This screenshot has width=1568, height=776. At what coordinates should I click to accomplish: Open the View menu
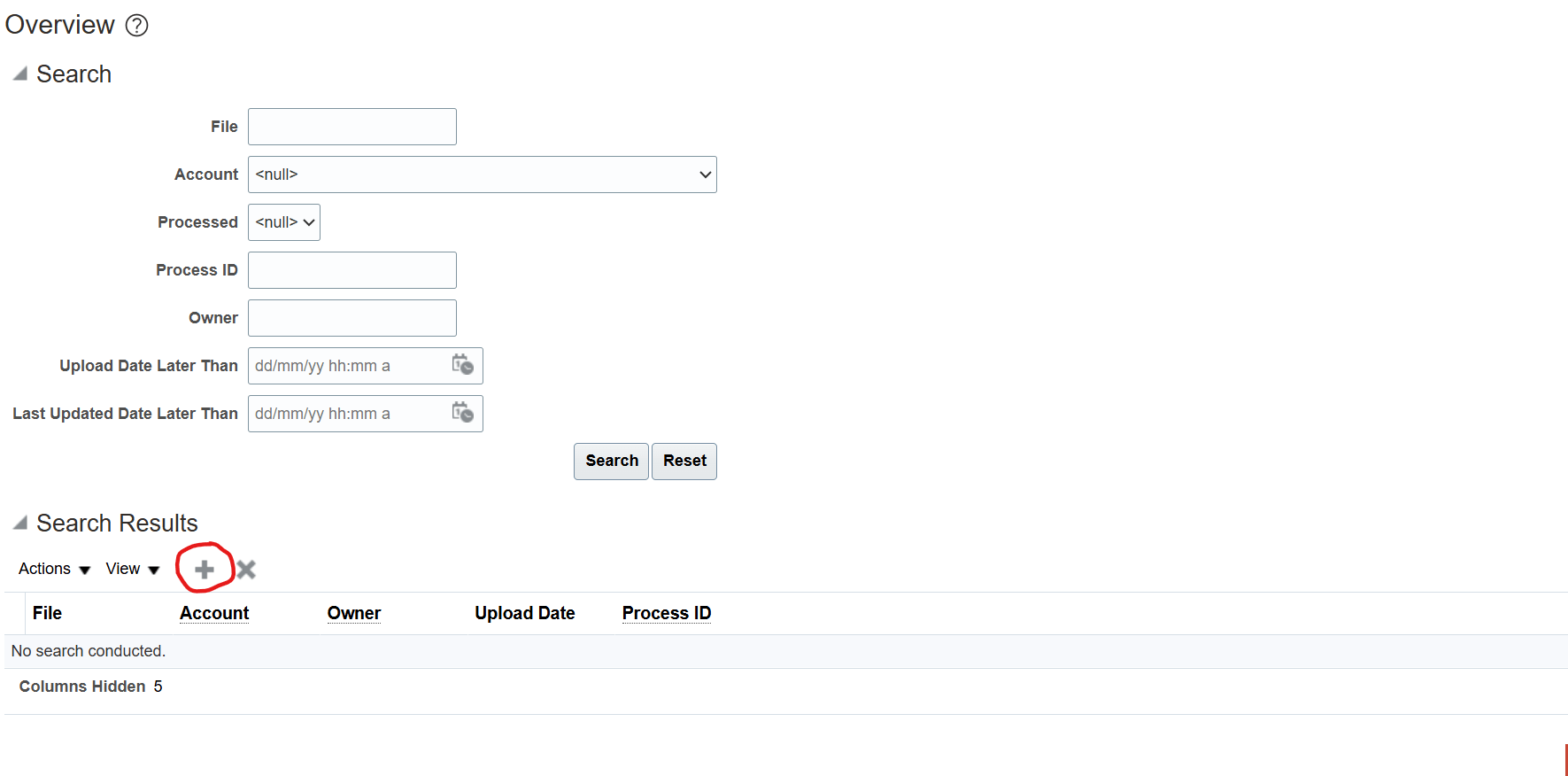[131, 569]
